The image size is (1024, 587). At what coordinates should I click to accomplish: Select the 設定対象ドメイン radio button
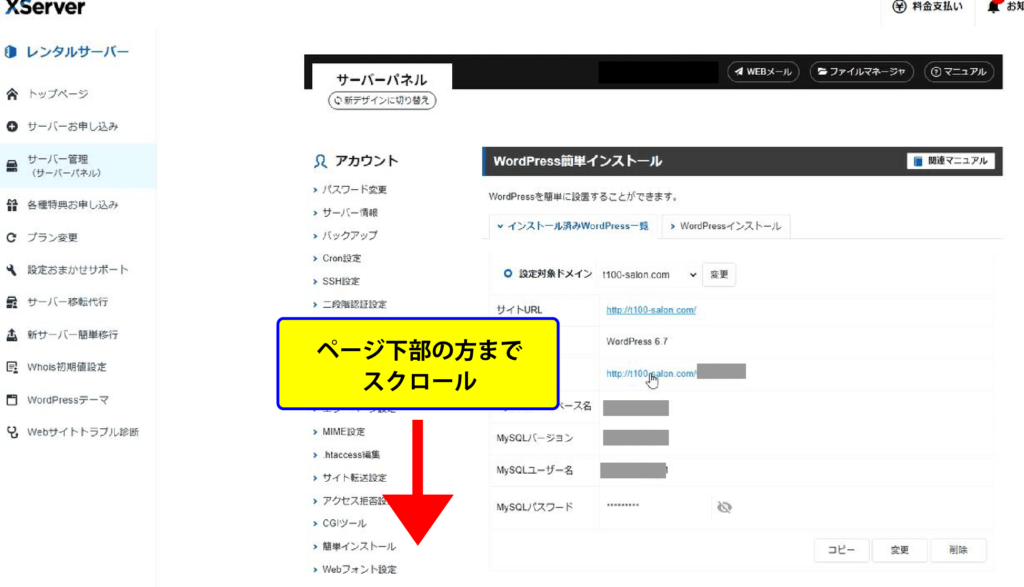[507, 274]
